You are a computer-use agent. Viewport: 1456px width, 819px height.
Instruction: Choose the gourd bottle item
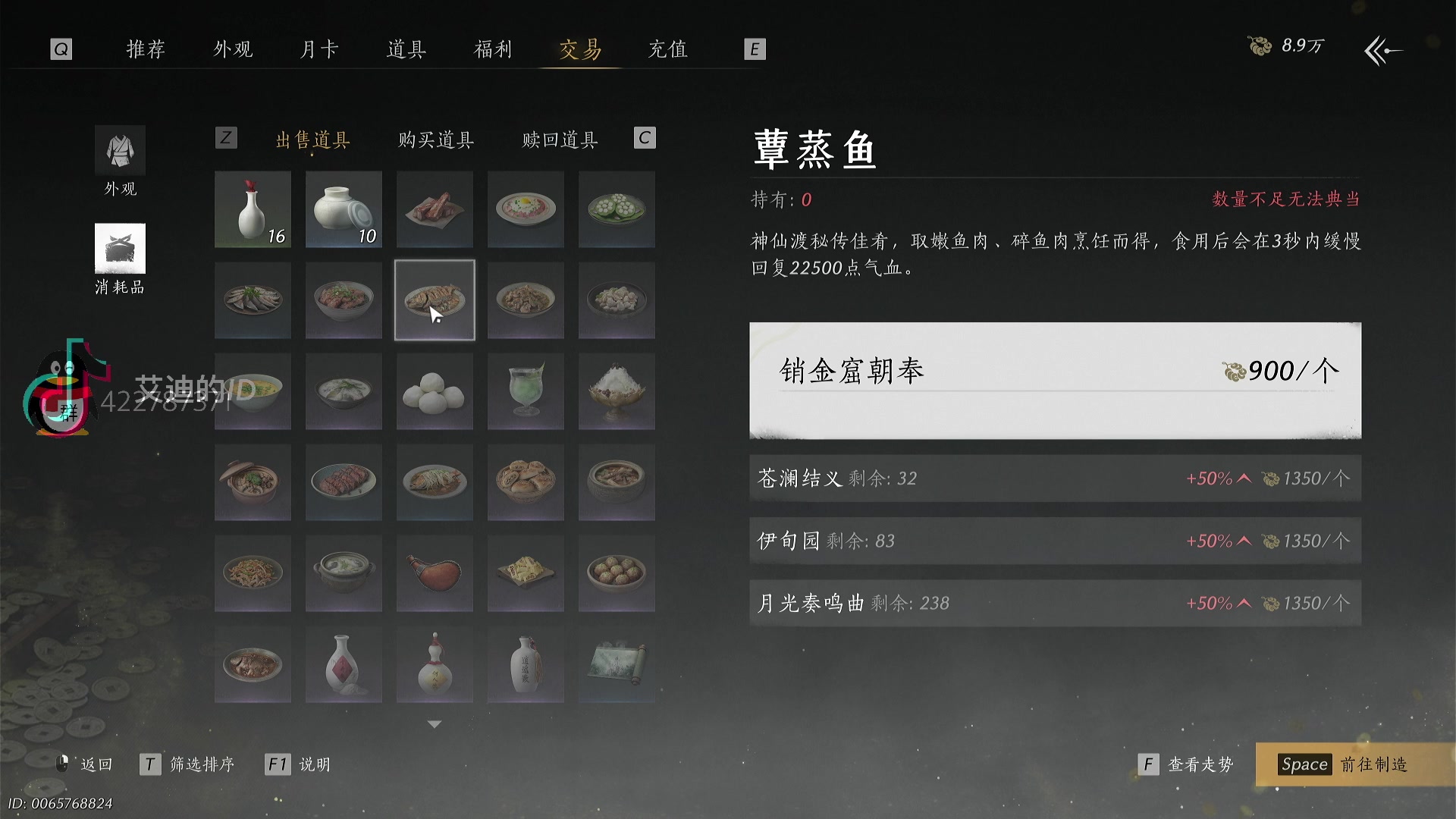pos(435,664)
